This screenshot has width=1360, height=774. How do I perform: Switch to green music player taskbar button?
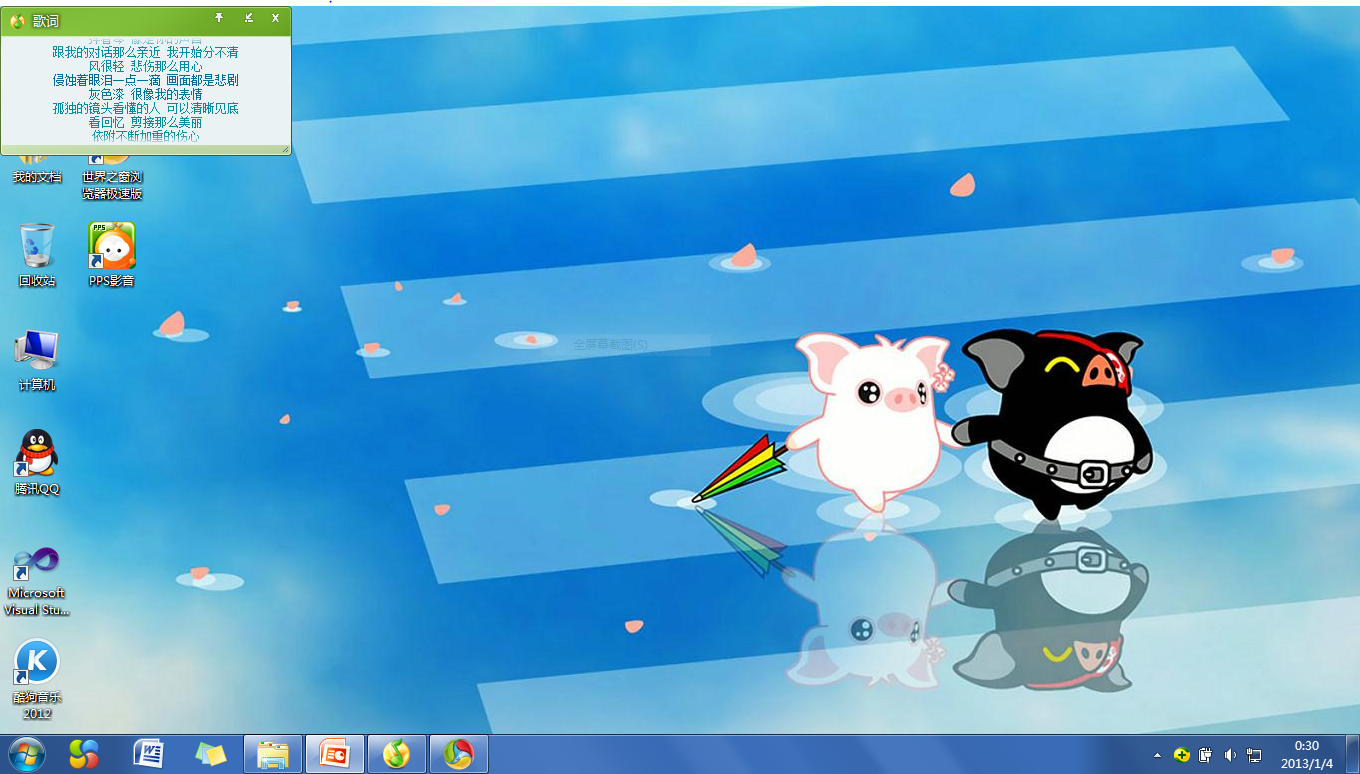[397, 754]
